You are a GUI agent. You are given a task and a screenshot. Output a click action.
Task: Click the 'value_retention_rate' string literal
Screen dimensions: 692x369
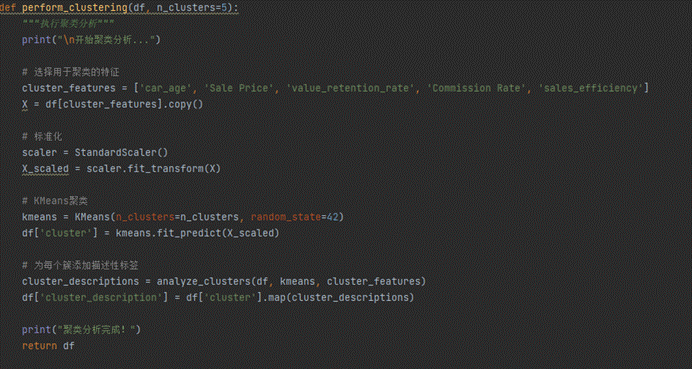(350, 88)
